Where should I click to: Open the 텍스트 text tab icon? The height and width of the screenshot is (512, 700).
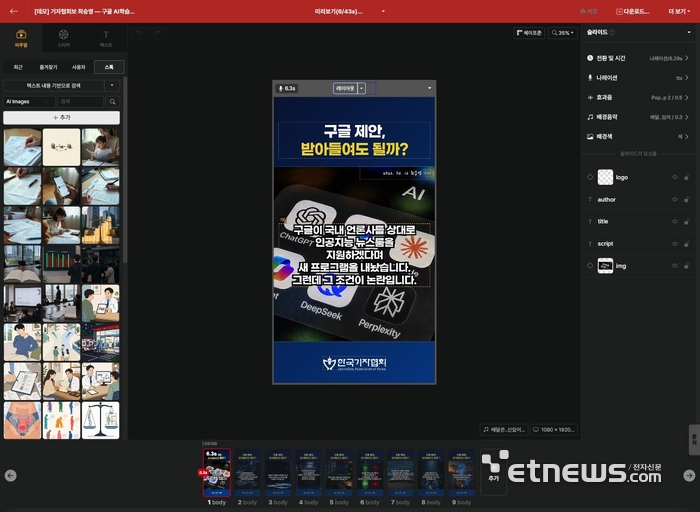pos(106,34)
